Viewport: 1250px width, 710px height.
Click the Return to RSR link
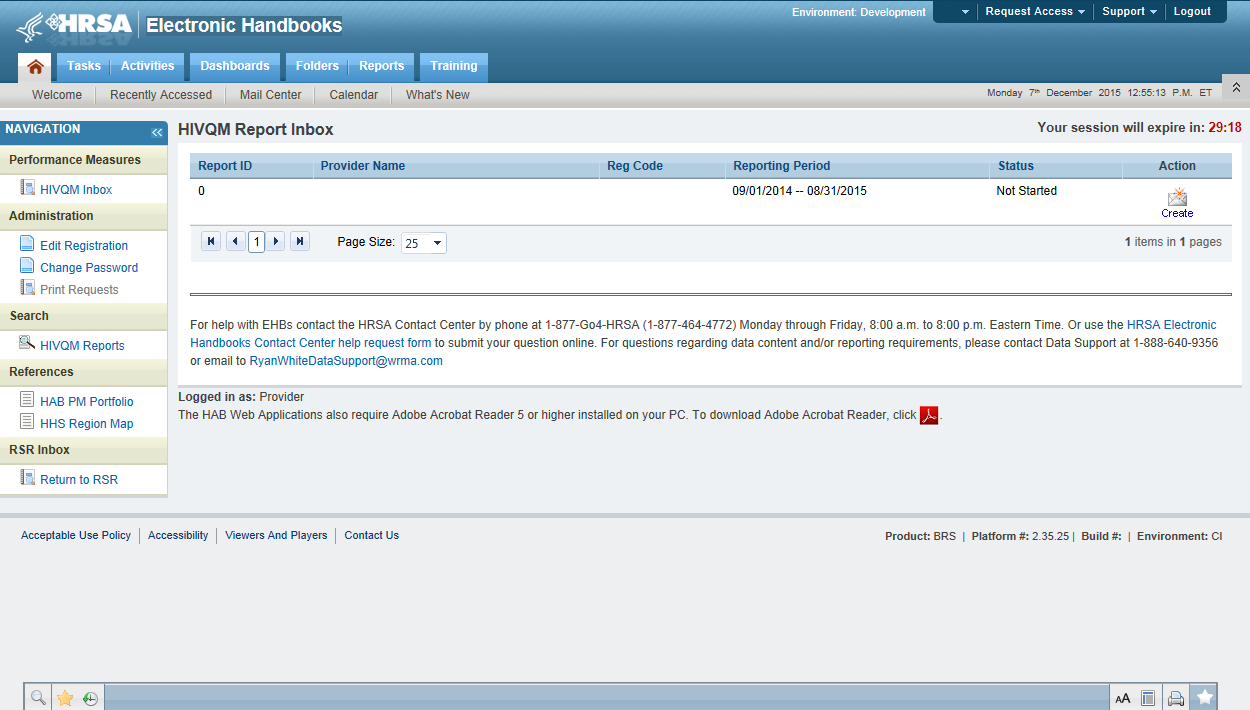[79, 480]
